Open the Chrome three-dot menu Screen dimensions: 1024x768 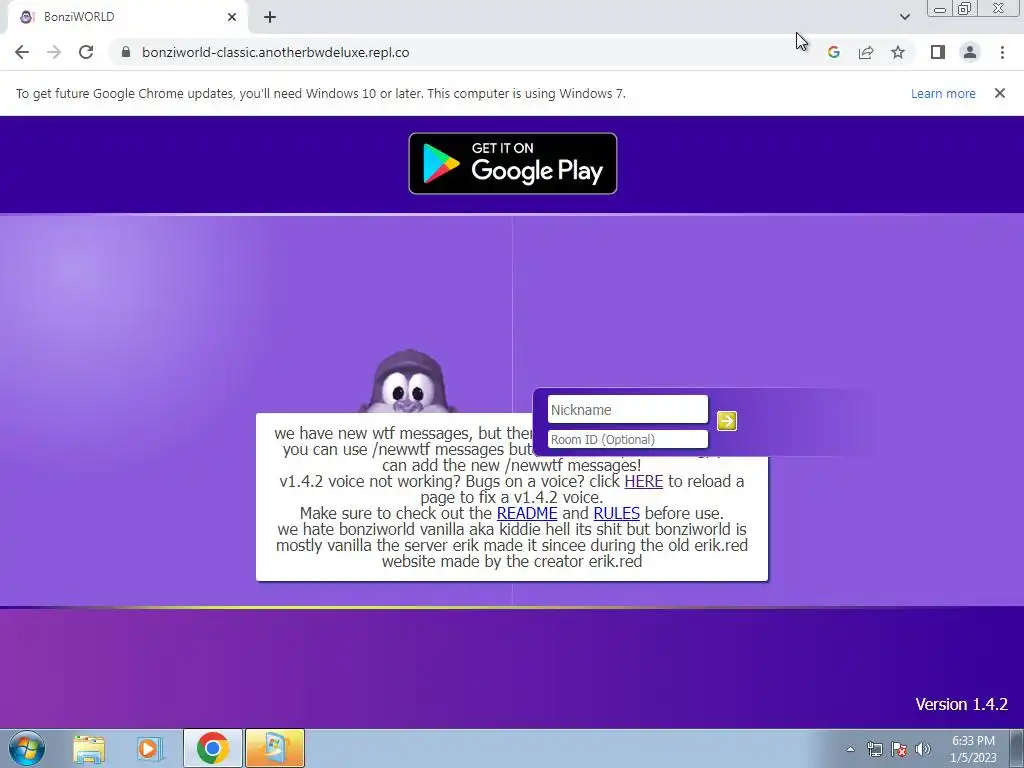(x=1002, y=52)
